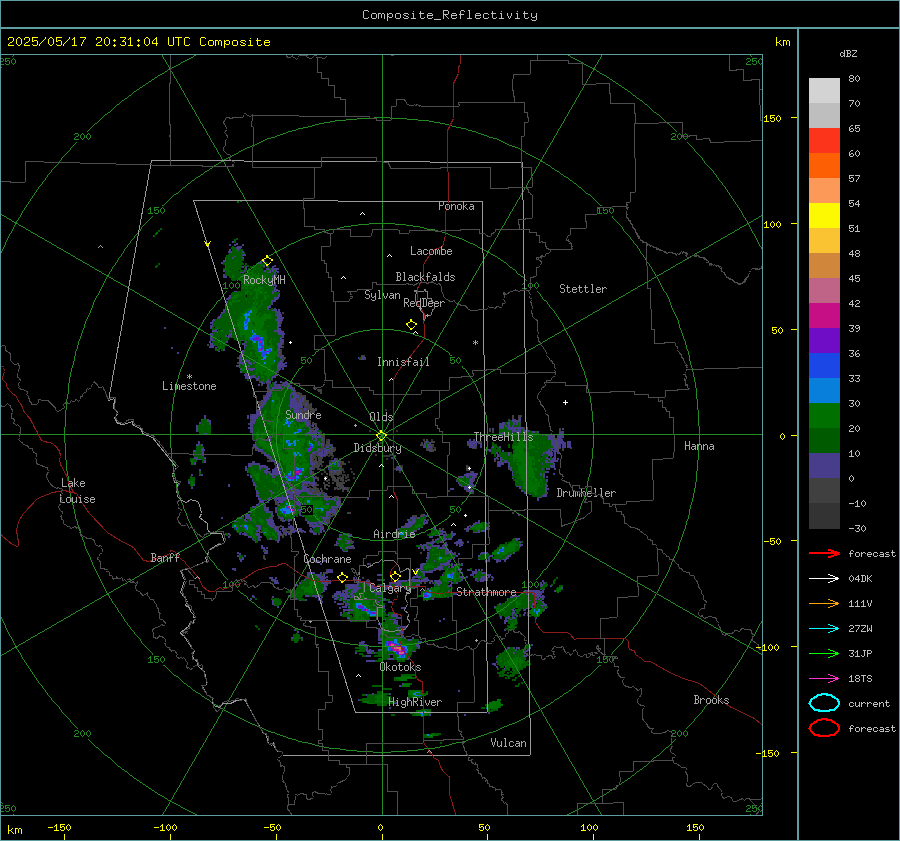Choose the green 31JP arrow legend icon

(824, 653)
